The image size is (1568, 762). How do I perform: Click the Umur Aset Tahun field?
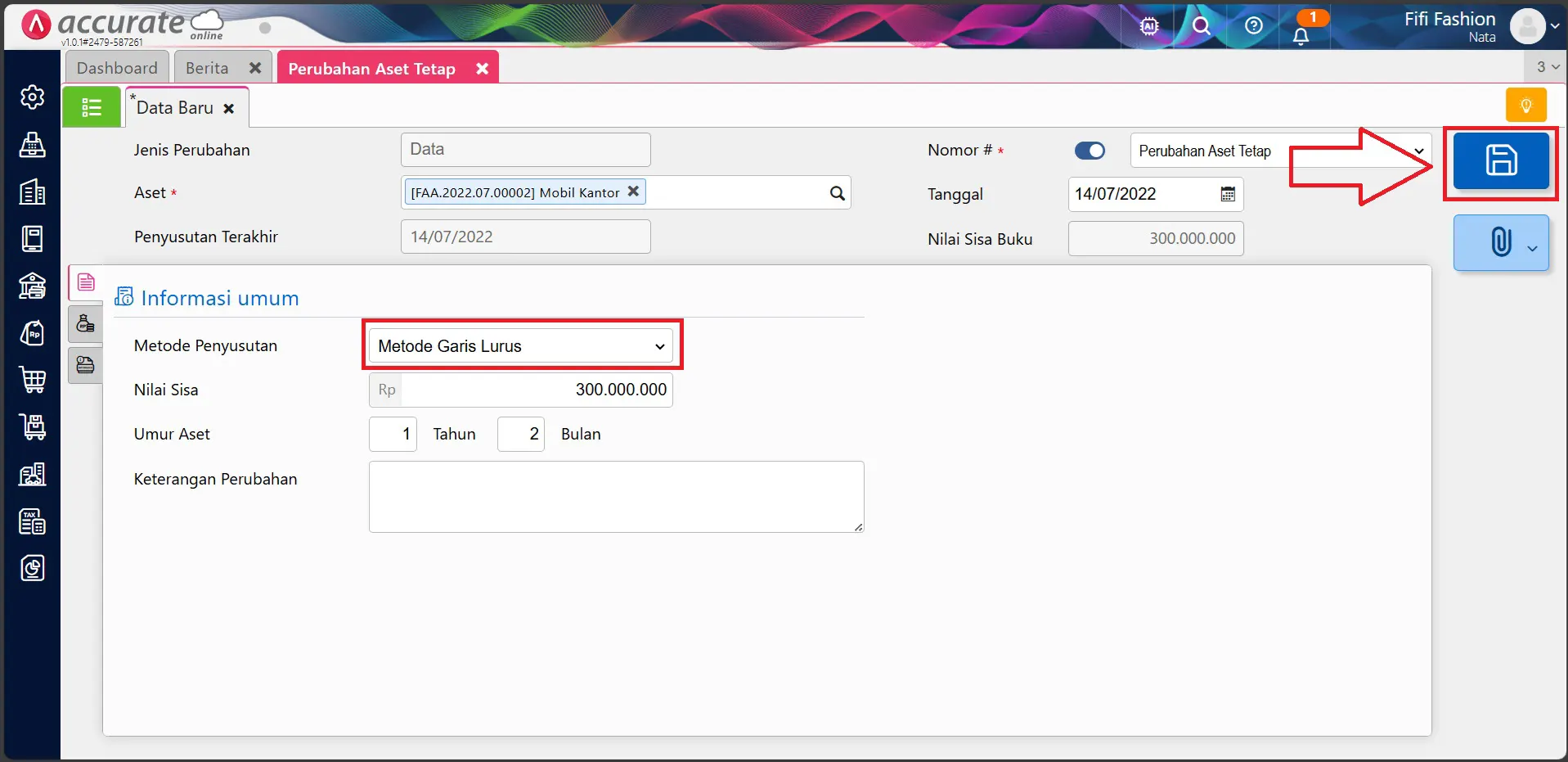click(x=393, y=434)
